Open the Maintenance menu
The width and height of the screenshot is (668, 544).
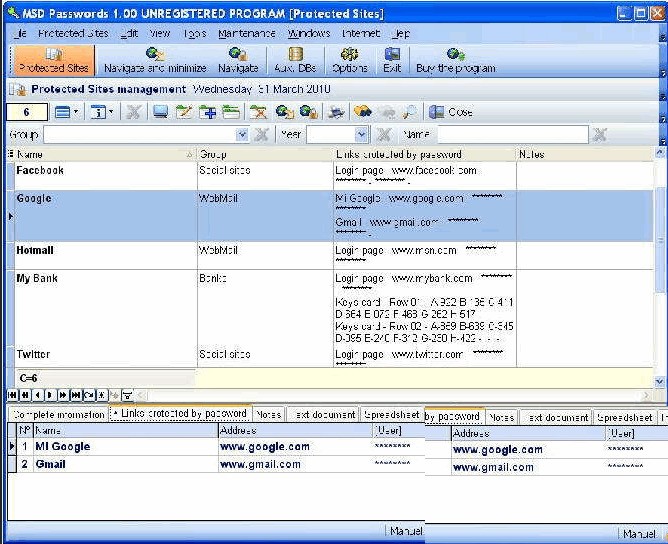coord(247,34)
